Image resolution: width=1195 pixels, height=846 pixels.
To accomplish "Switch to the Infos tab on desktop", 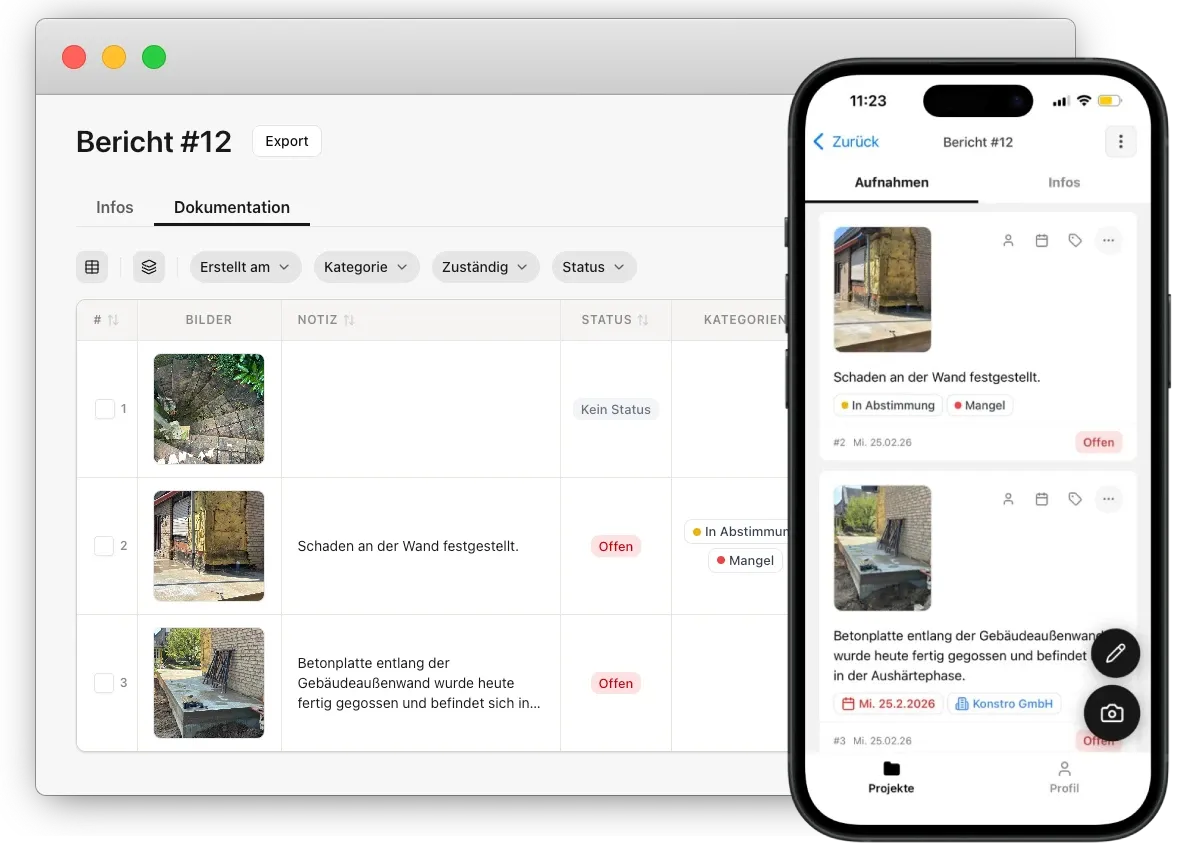I will tap(114, 207).
